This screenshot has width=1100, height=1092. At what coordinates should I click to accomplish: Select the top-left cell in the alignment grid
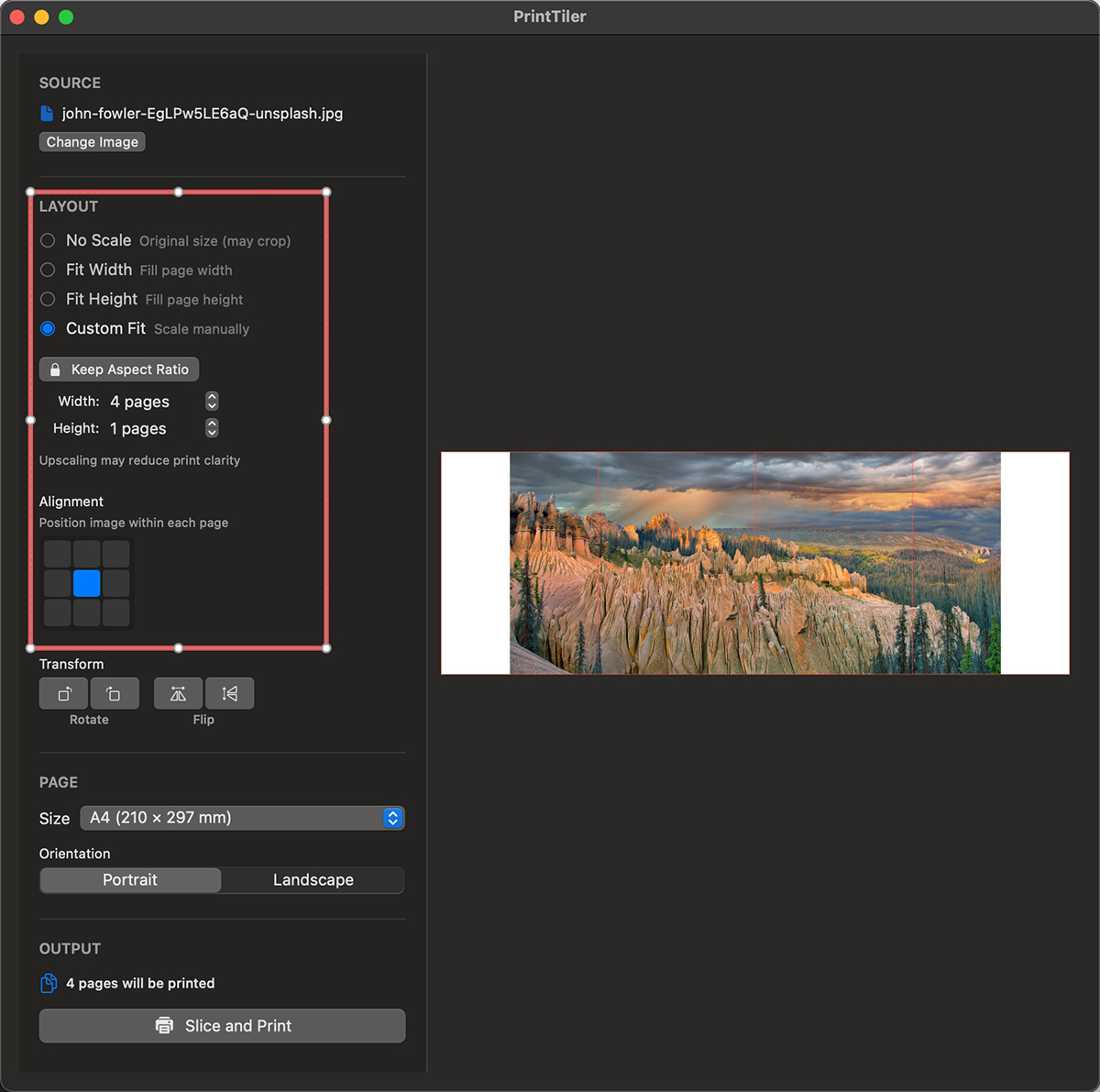click(x=57, y=554)
